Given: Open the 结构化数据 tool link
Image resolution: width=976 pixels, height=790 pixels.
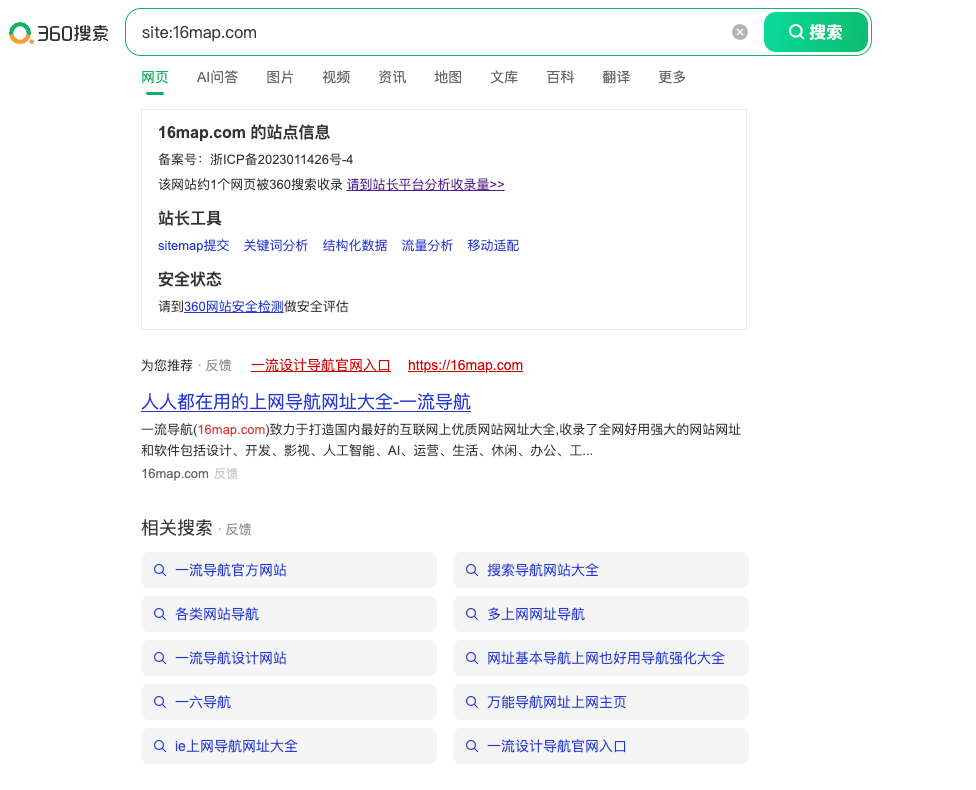Looking at the screenshot, I should coord(355,246).
